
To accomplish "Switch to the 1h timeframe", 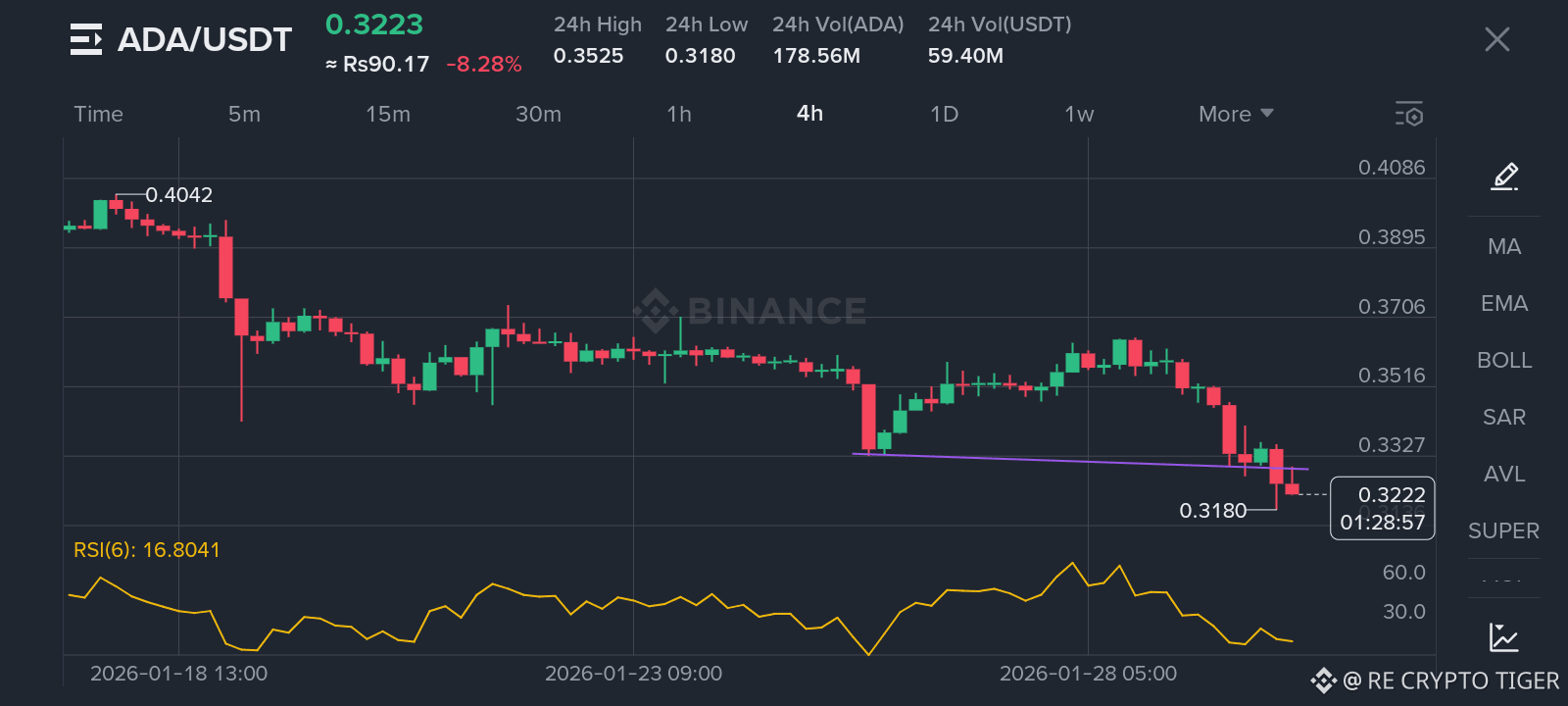I will (679, 114).
